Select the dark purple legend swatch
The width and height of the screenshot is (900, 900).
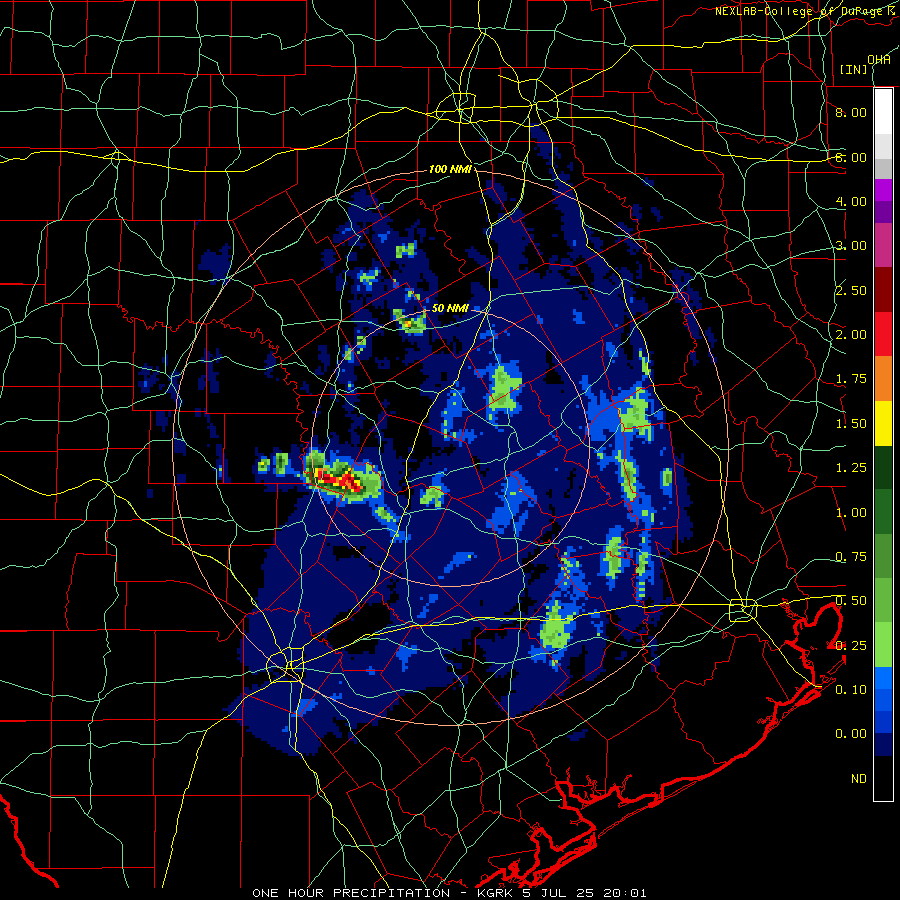point(883,212)
